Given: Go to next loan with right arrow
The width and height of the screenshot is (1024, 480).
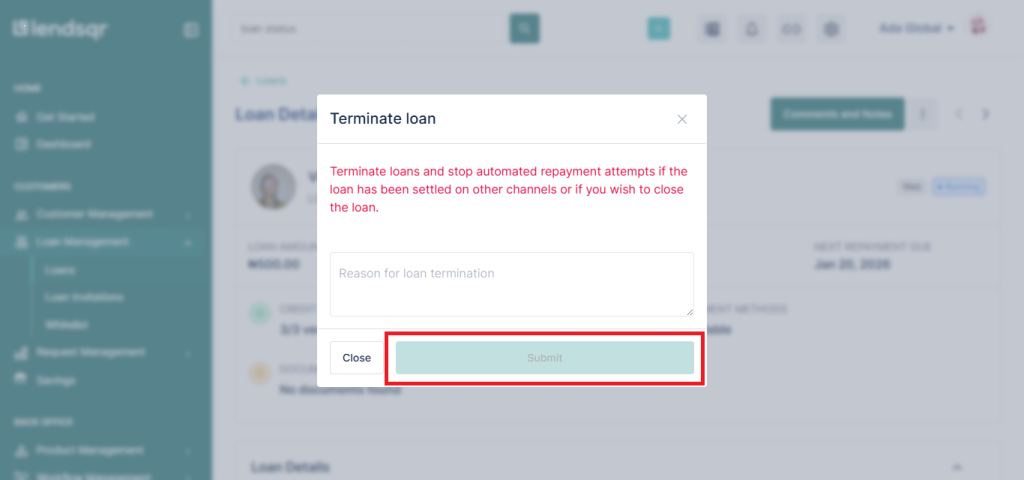Looking at the screenshot, I should pos(986,114).
